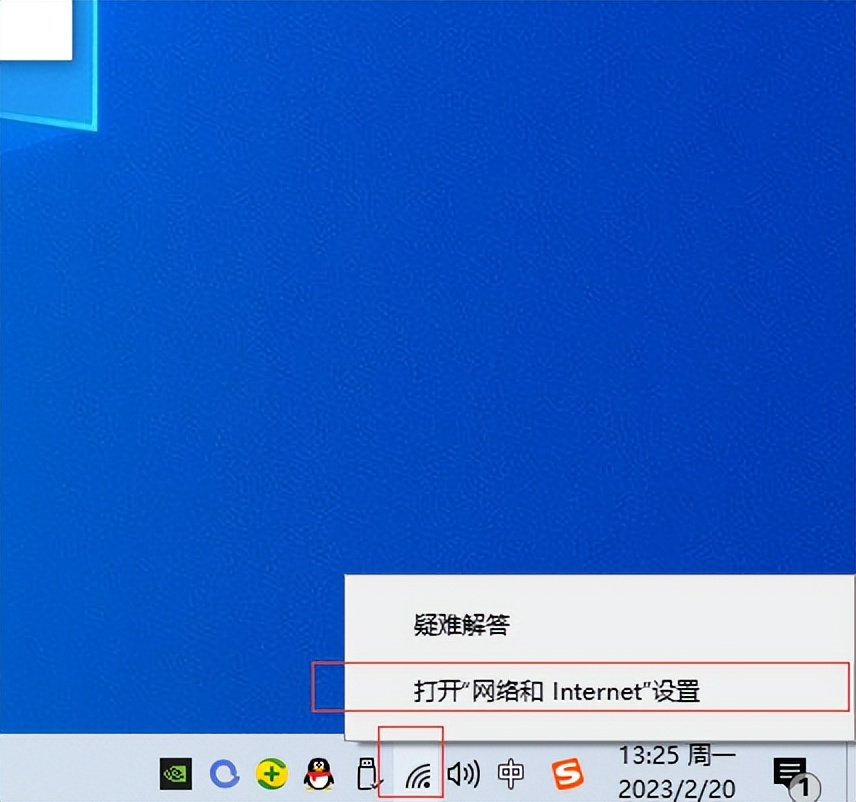Open the NVIDIA settings tray icon

(x=175, y=773)
